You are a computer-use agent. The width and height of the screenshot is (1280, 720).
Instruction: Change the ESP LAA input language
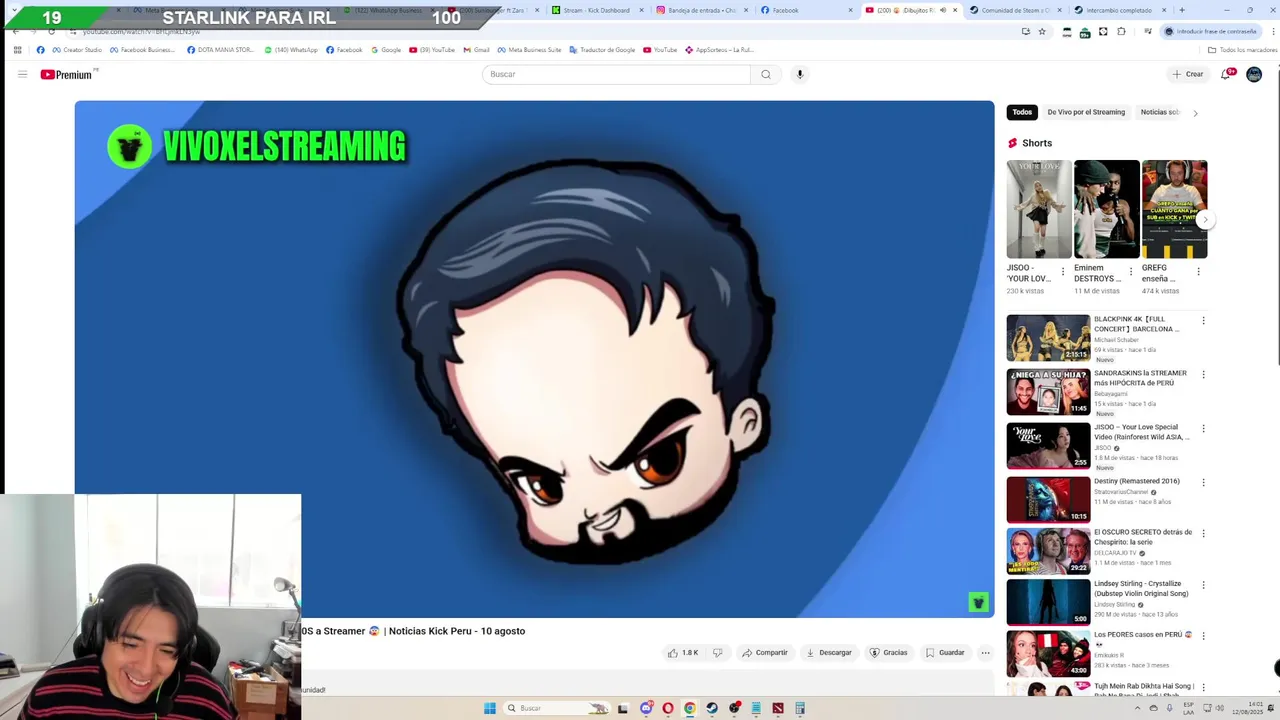(x=1191, y=708)
